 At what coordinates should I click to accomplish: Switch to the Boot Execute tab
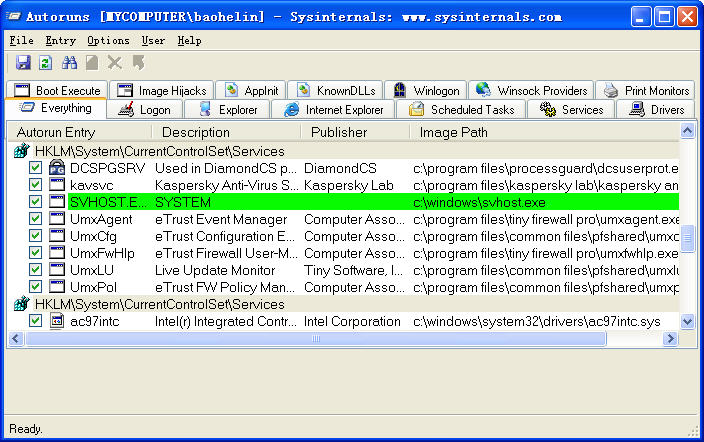click(57, 90)
